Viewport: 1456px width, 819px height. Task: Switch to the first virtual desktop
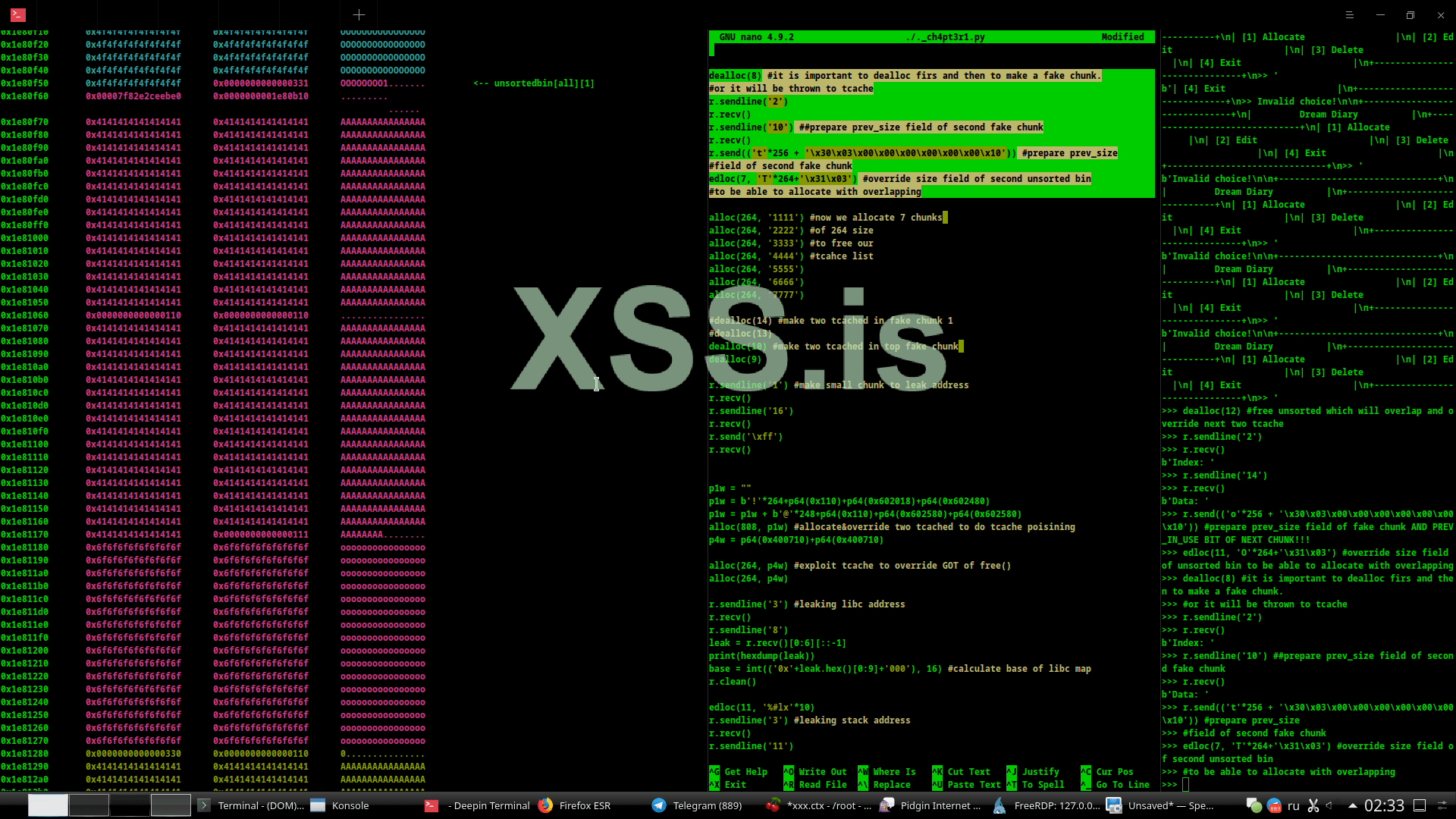(x=48, y=805)
